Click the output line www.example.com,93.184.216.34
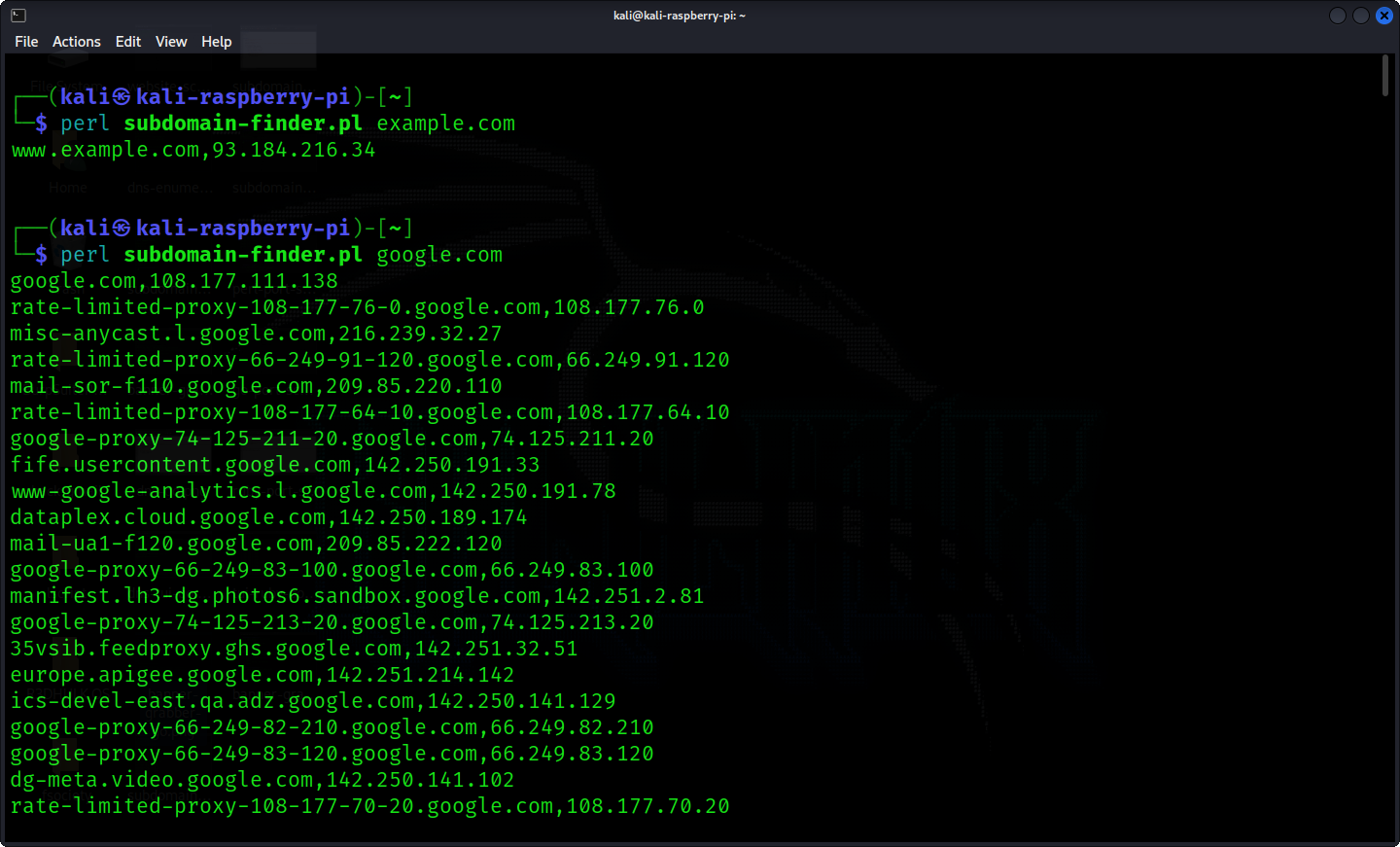Viewport: 1400px width, 847px height. pos(193,150)
